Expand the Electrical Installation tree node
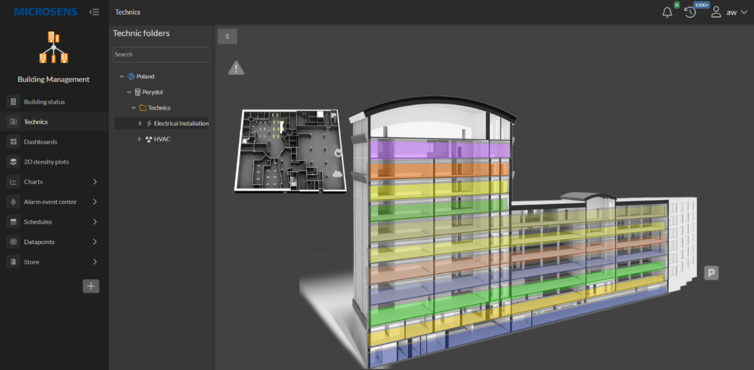The image size is (754, 370). [140, 124]
